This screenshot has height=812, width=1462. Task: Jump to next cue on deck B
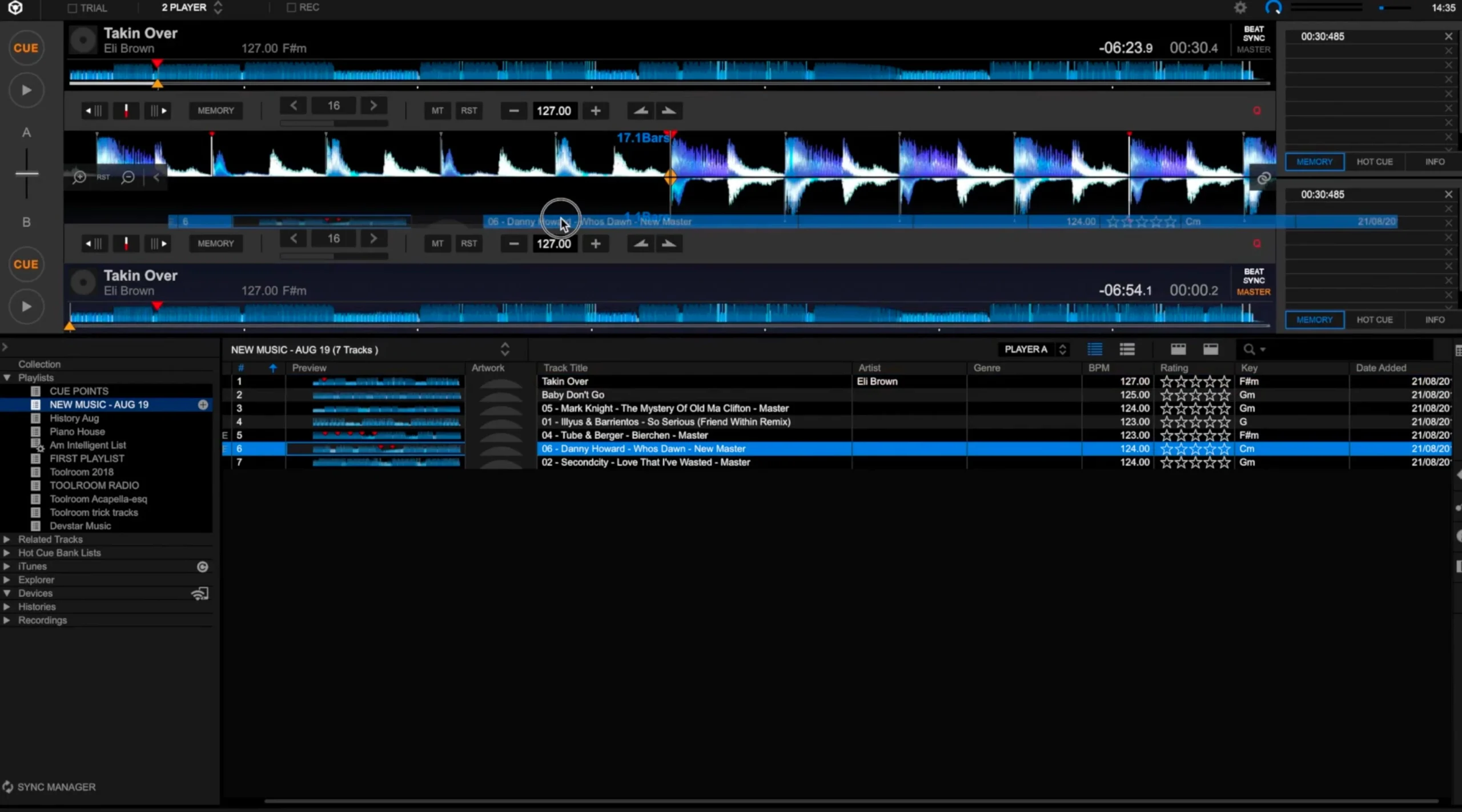pyautogui.click(x=158, y=244)
